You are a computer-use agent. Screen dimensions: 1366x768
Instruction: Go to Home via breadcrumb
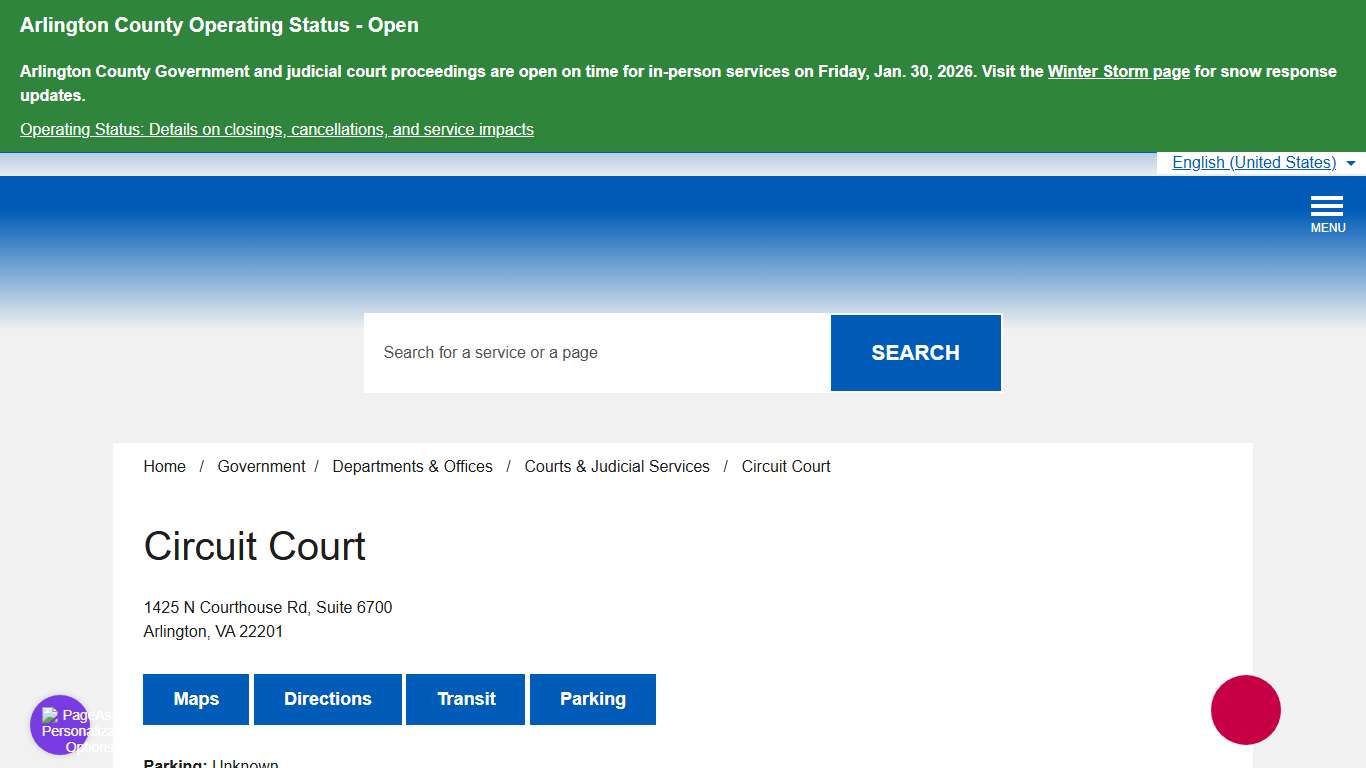click(164, 466)
